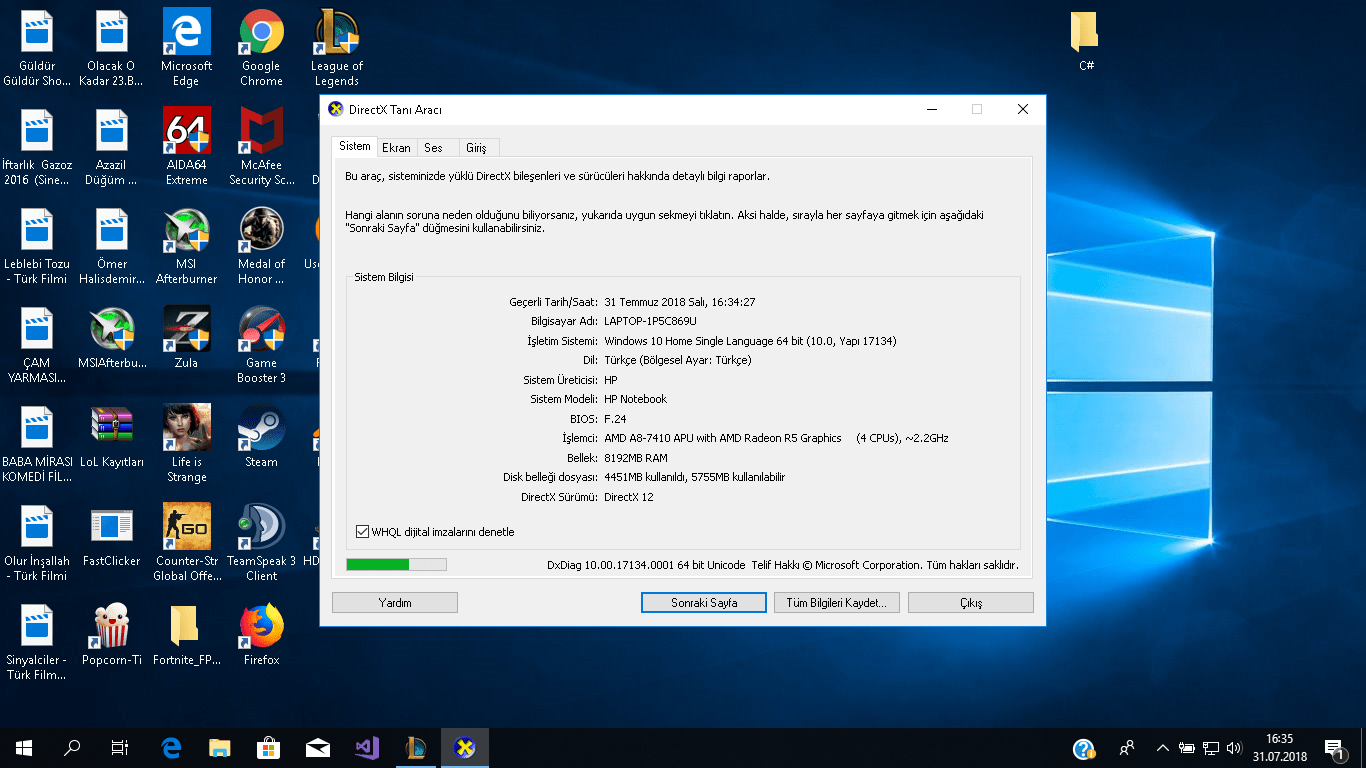Select the C# folder on the desktop

tap(1086, 40)
